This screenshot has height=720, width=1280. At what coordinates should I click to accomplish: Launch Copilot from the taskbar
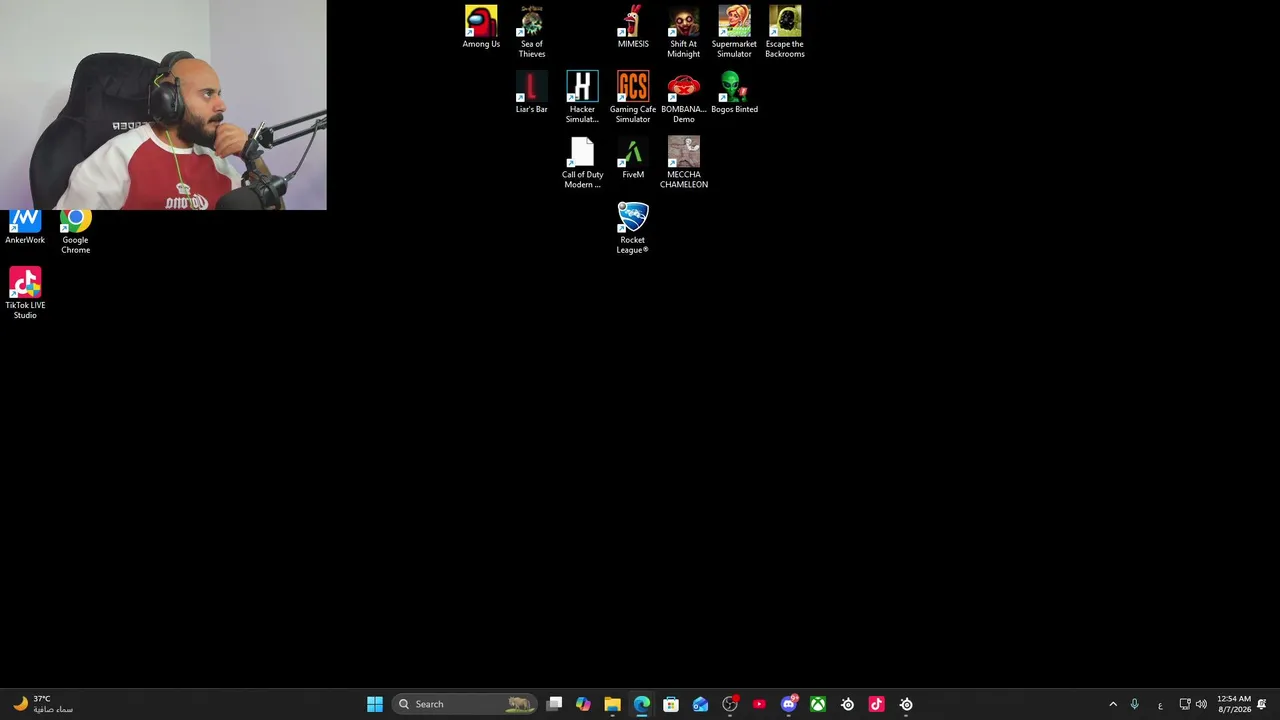coord(583,704)
